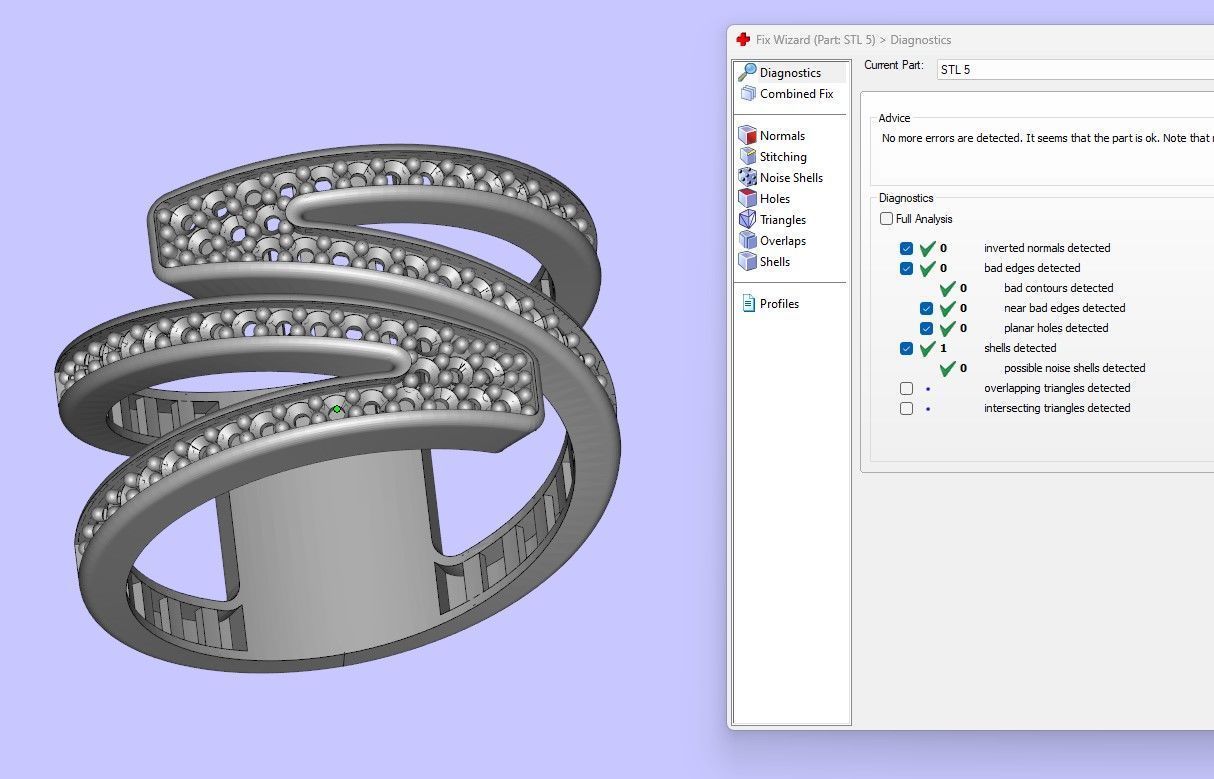Click the Fix Wizard title bar text

853,40
